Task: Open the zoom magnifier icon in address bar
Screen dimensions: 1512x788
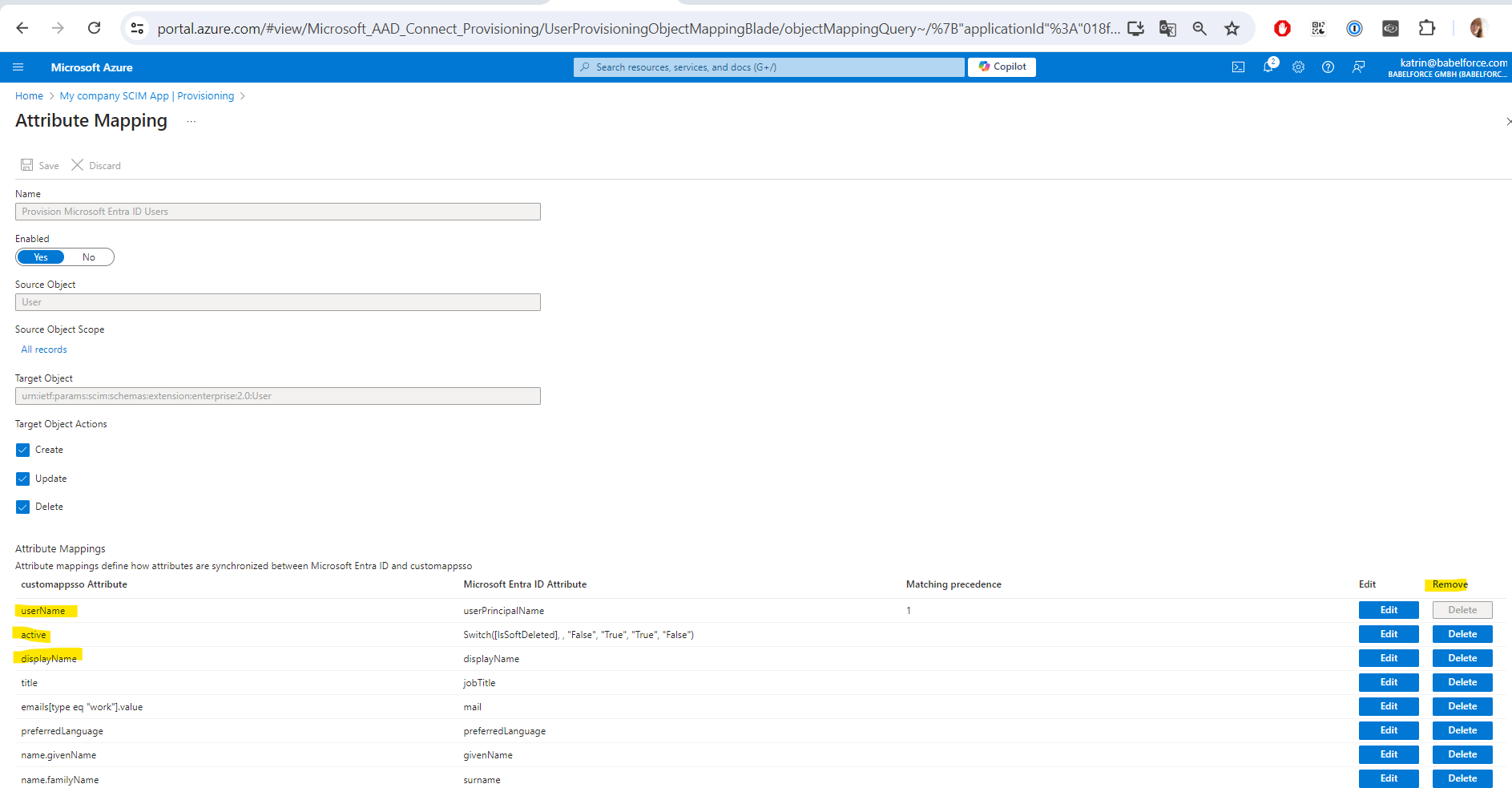Action: [1200, 29]
